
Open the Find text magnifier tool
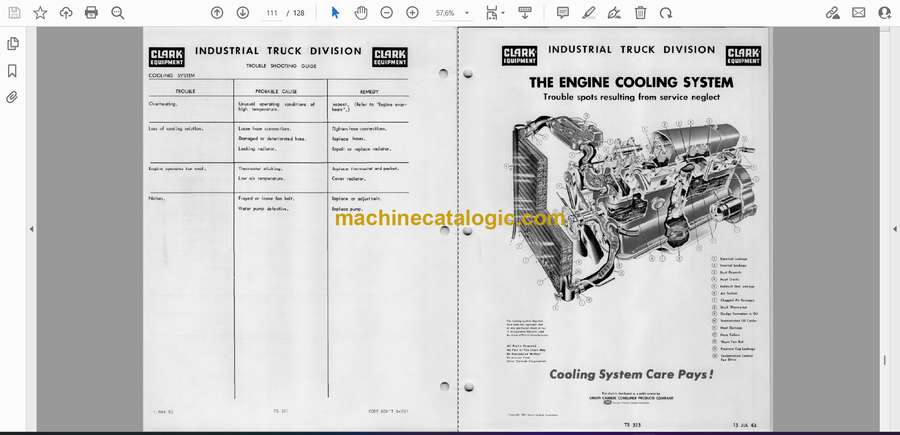pos(118,13)
